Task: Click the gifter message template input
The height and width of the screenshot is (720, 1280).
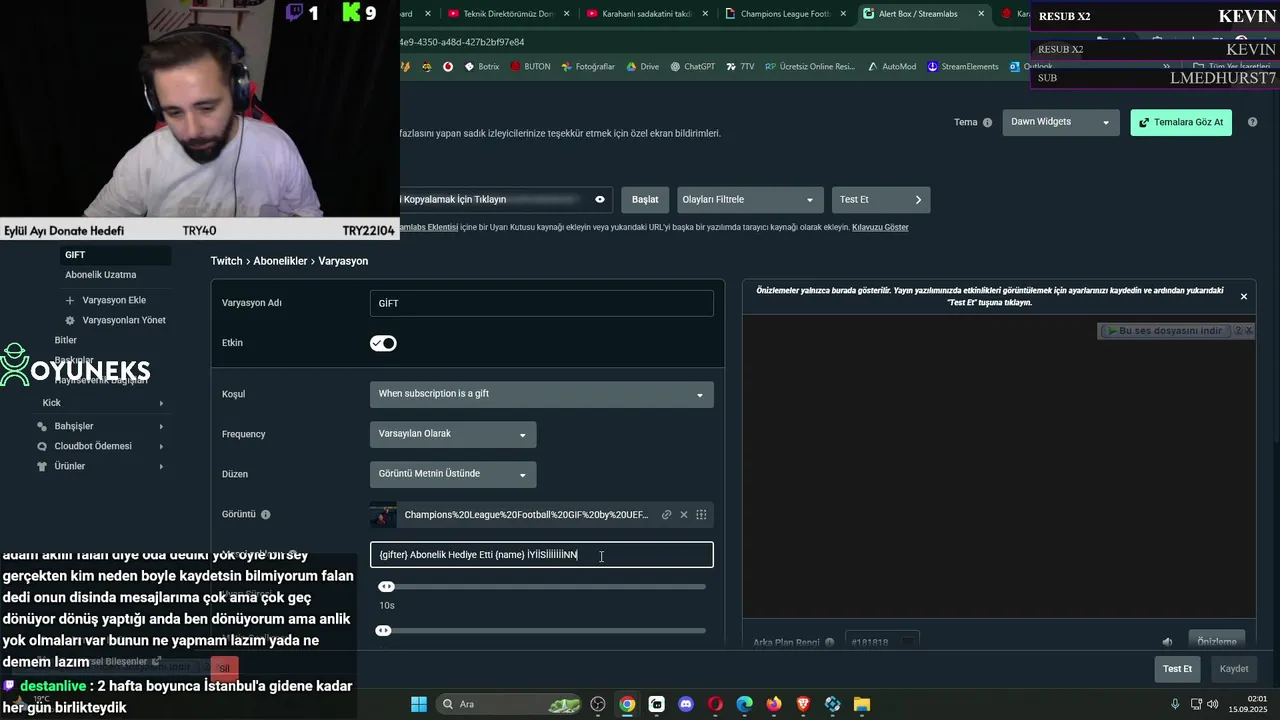Action: [541, 555]
